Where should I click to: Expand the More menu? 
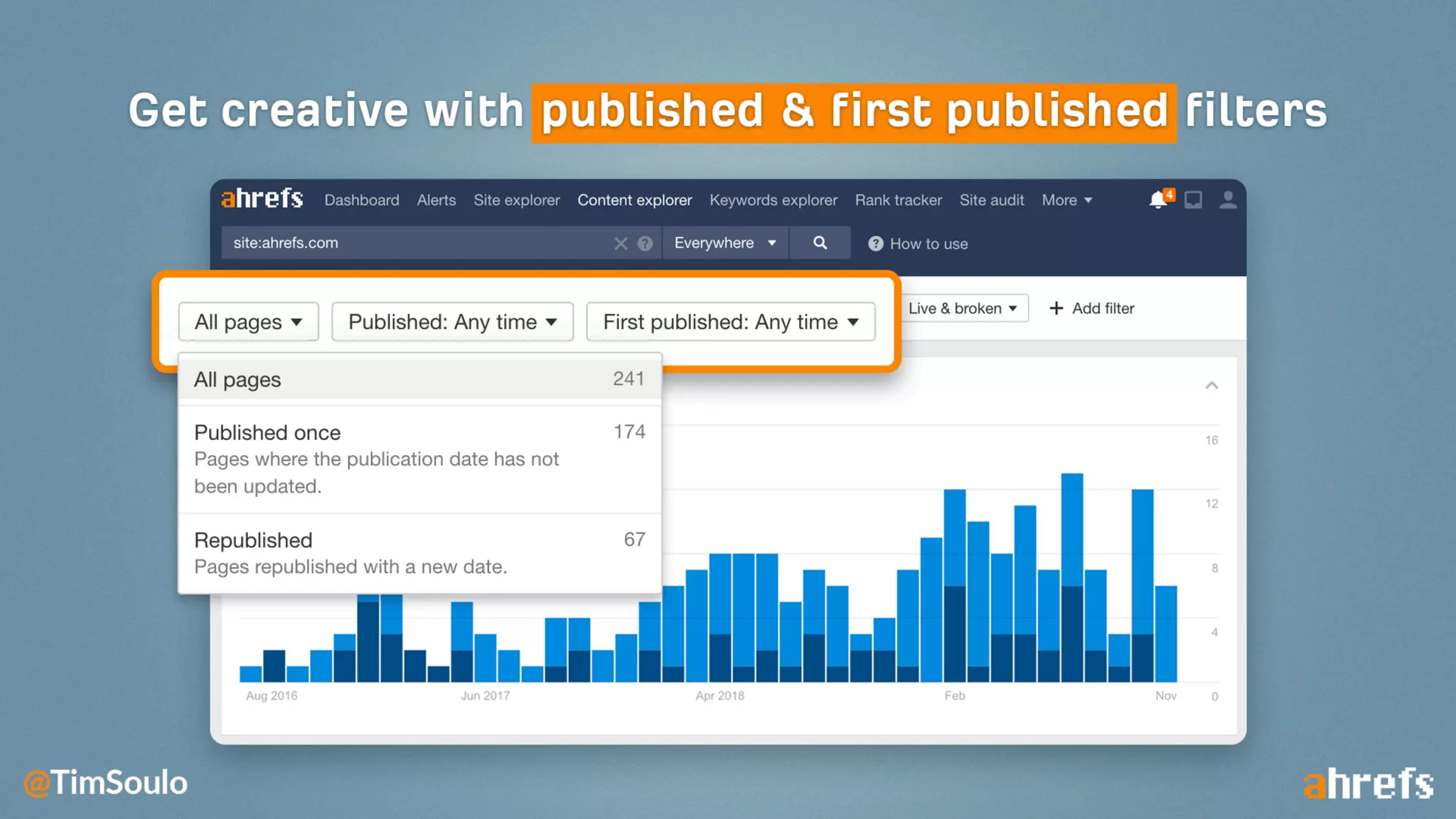point(1066,200)
